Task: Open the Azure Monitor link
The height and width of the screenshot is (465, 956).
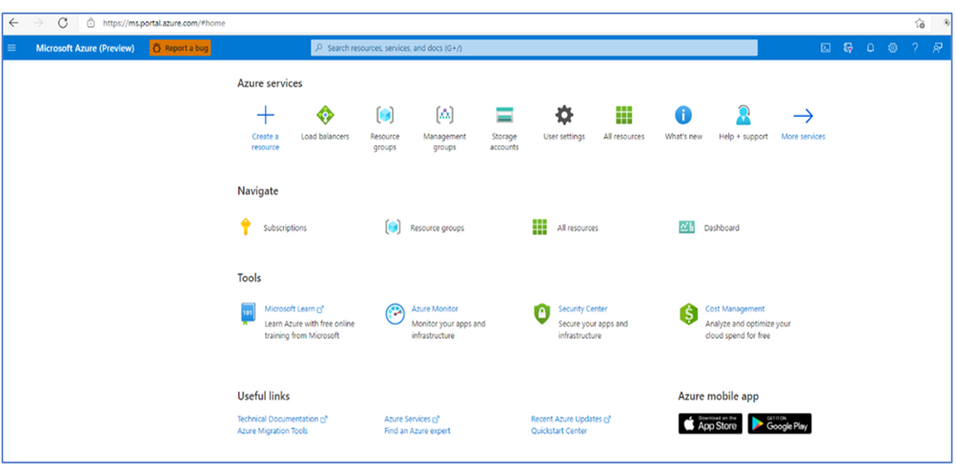Action: coord(435,309)
